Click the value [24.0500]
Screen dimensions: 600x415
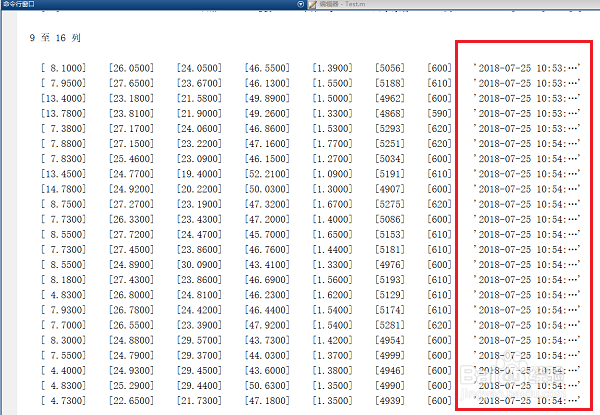[199, 68]
